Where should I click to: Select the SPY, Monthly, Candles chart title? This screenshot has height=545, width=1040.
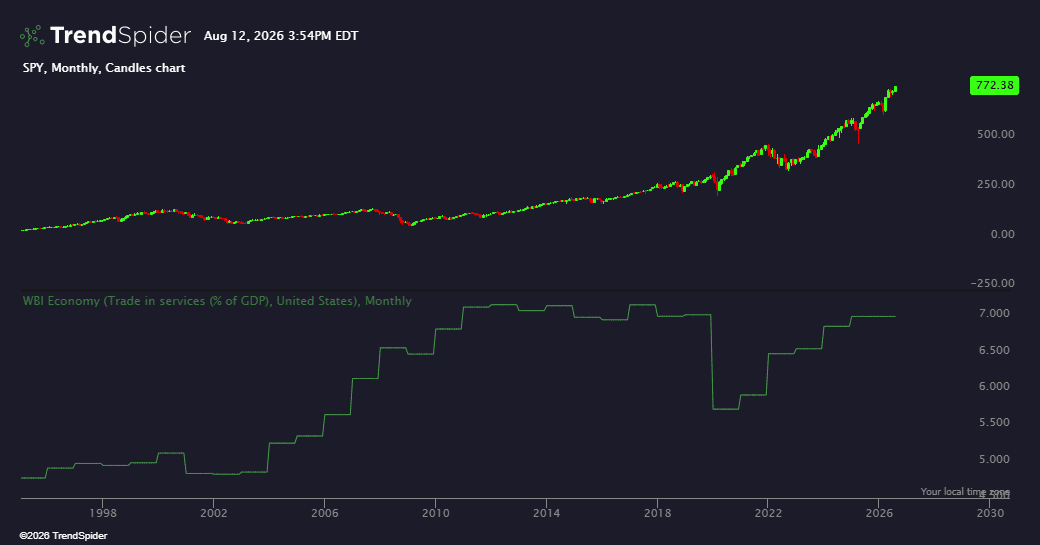pos(104,68)
